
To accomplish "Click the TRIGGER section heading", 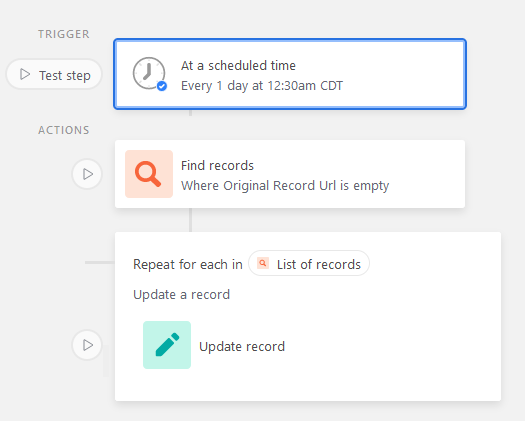I will (64, 34).
